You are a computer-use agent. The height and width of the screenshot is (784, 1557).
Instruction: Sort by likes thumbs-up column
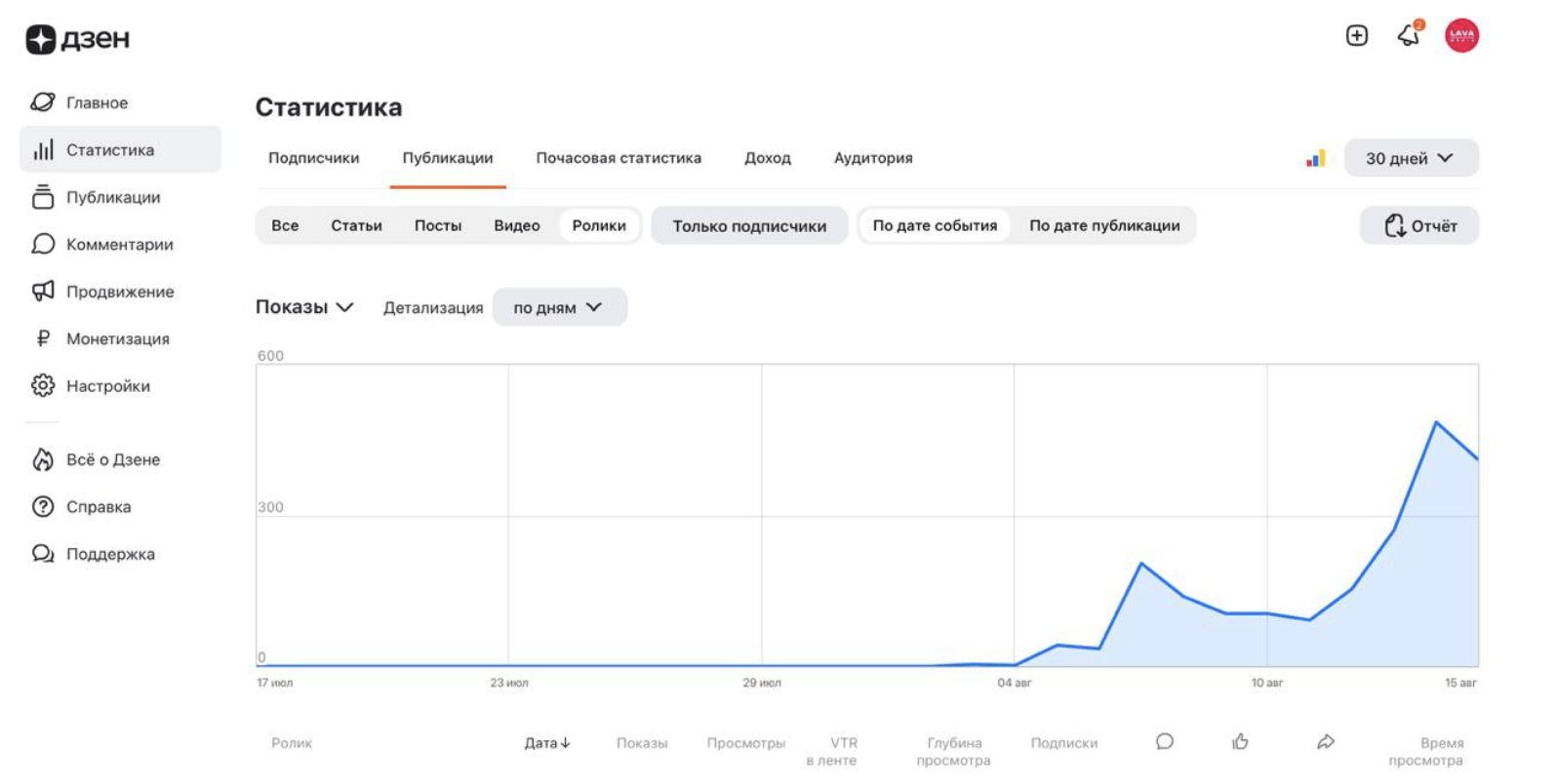[1240, 742]
